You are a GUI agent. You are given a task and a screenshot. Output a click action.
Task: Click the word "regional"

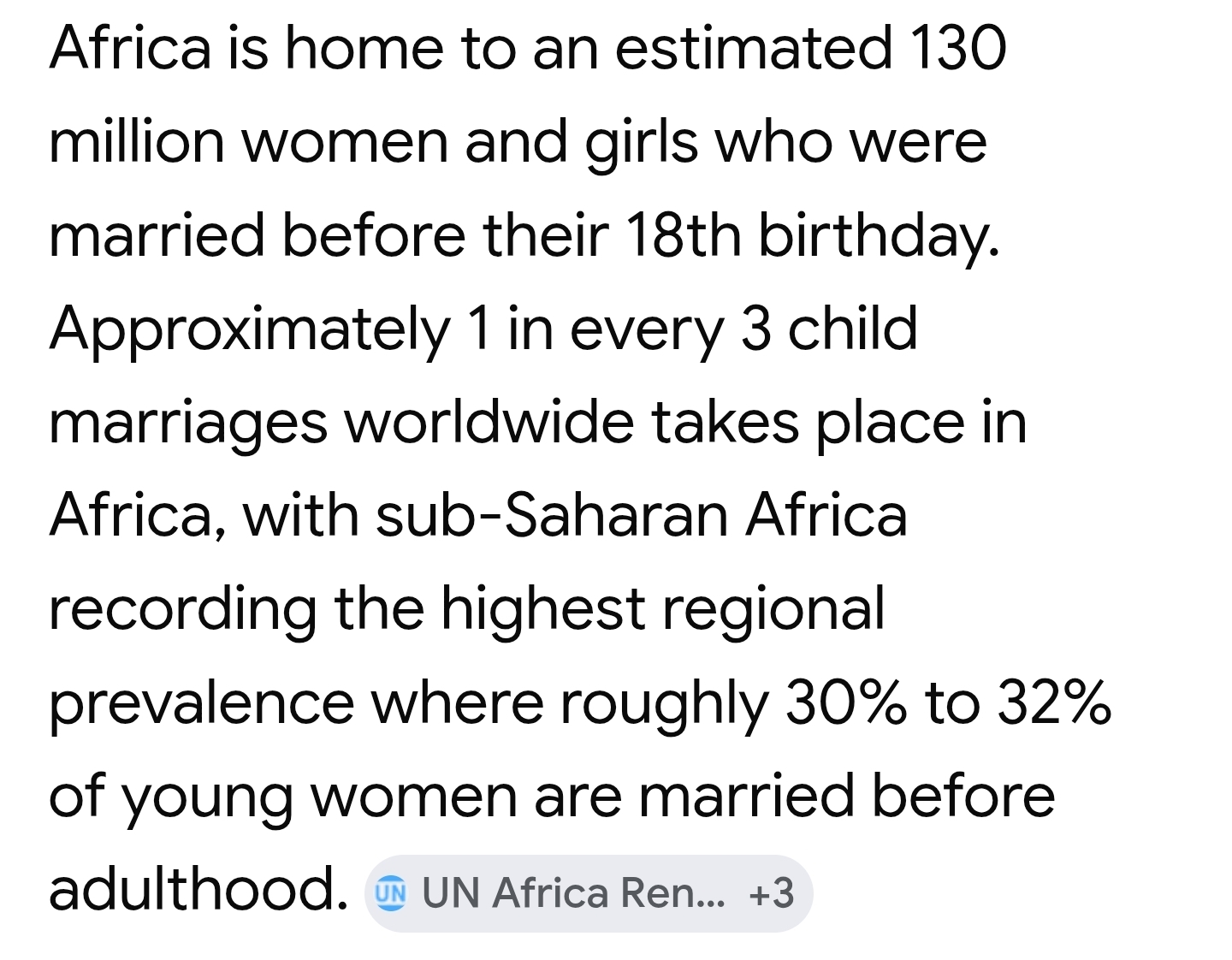coord(773,610)
